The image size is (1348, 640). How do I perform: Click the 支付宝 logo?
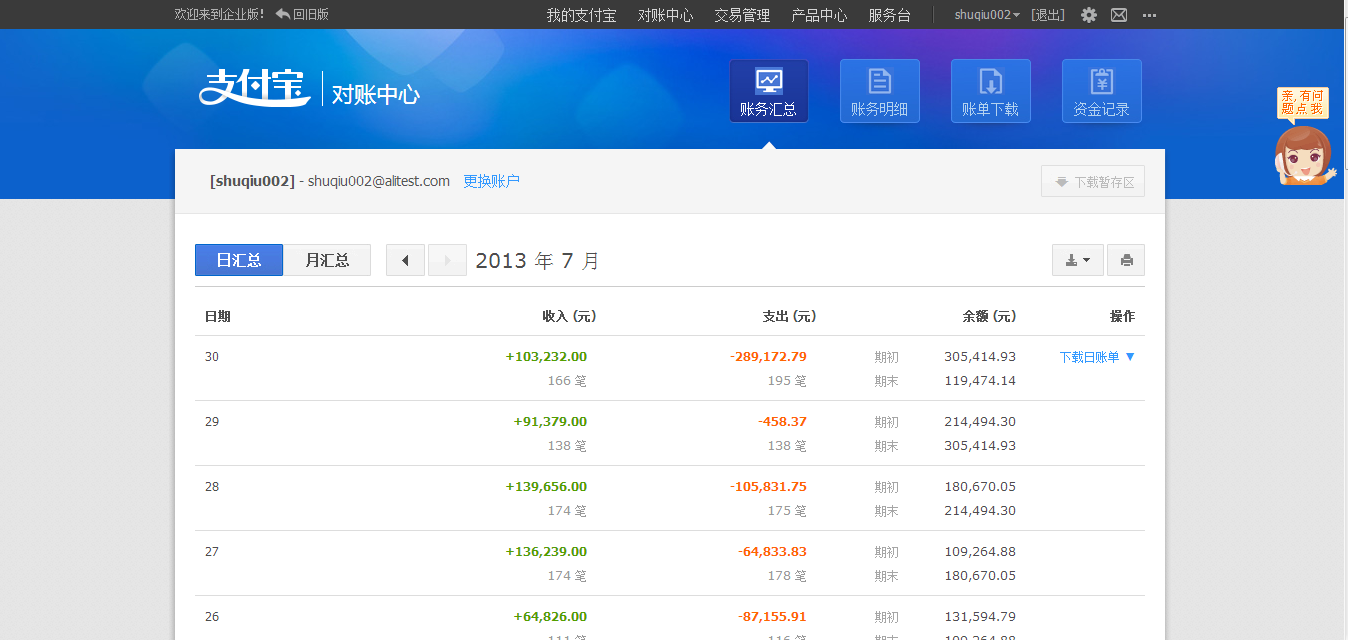tap(254, 88)
